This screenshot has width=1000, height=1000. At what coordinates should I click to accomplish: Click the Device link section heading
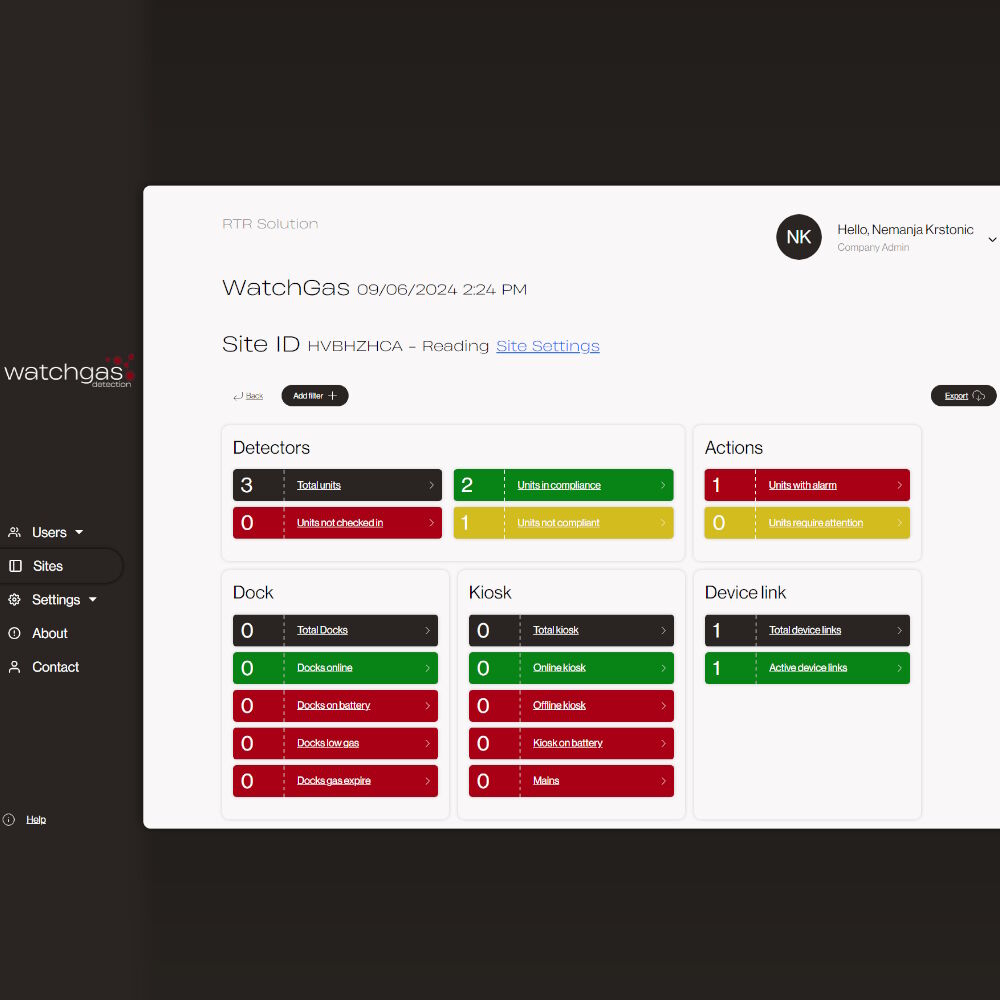pos(745,592)
